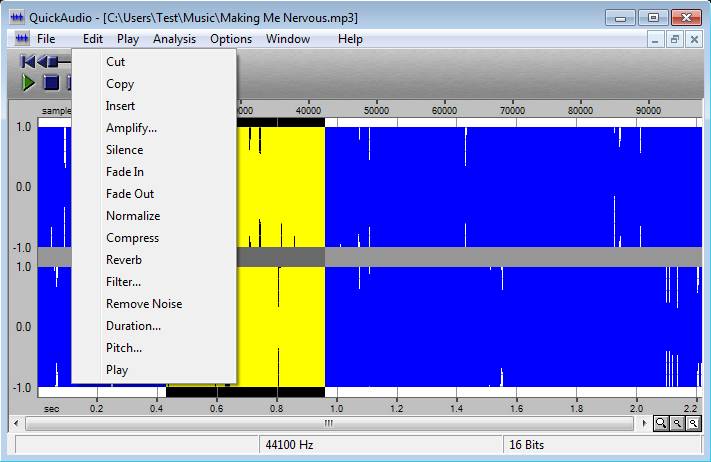
Task: Click the middle small magnifier zoom icon
Action: (677, 424)
